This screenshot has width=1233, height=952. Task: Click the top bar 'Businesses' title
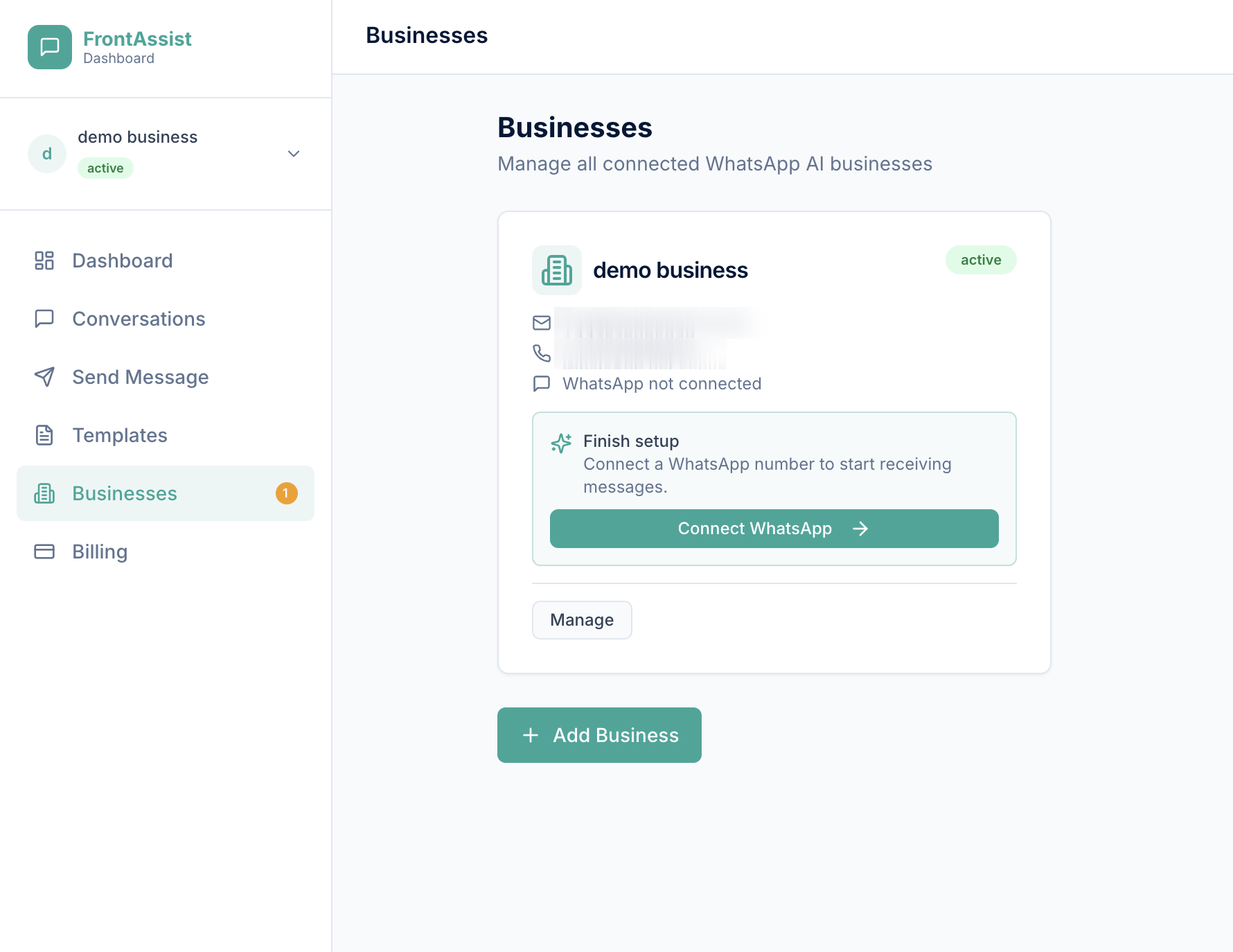pos(427,35)
